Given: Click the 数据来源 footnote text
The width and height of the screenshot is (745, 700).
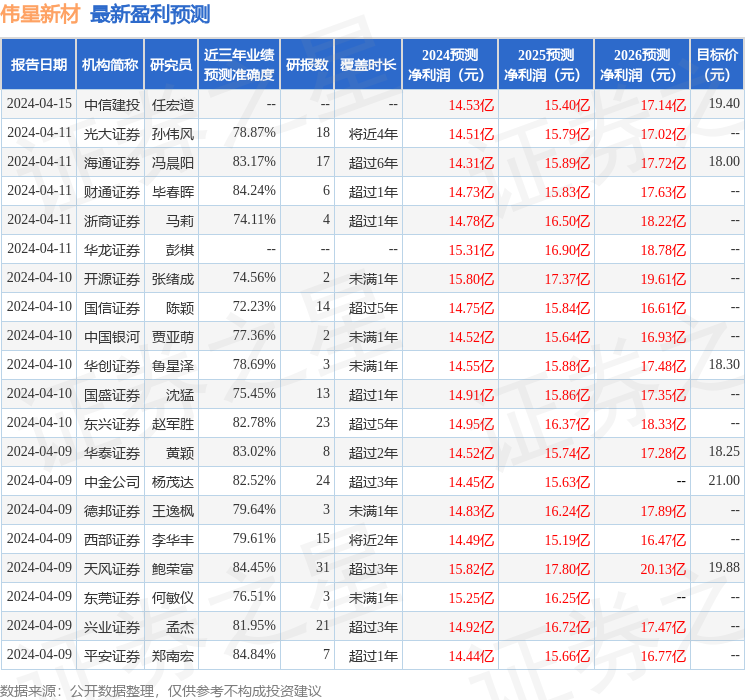Looking at the screenshot, I should (161, 691).
